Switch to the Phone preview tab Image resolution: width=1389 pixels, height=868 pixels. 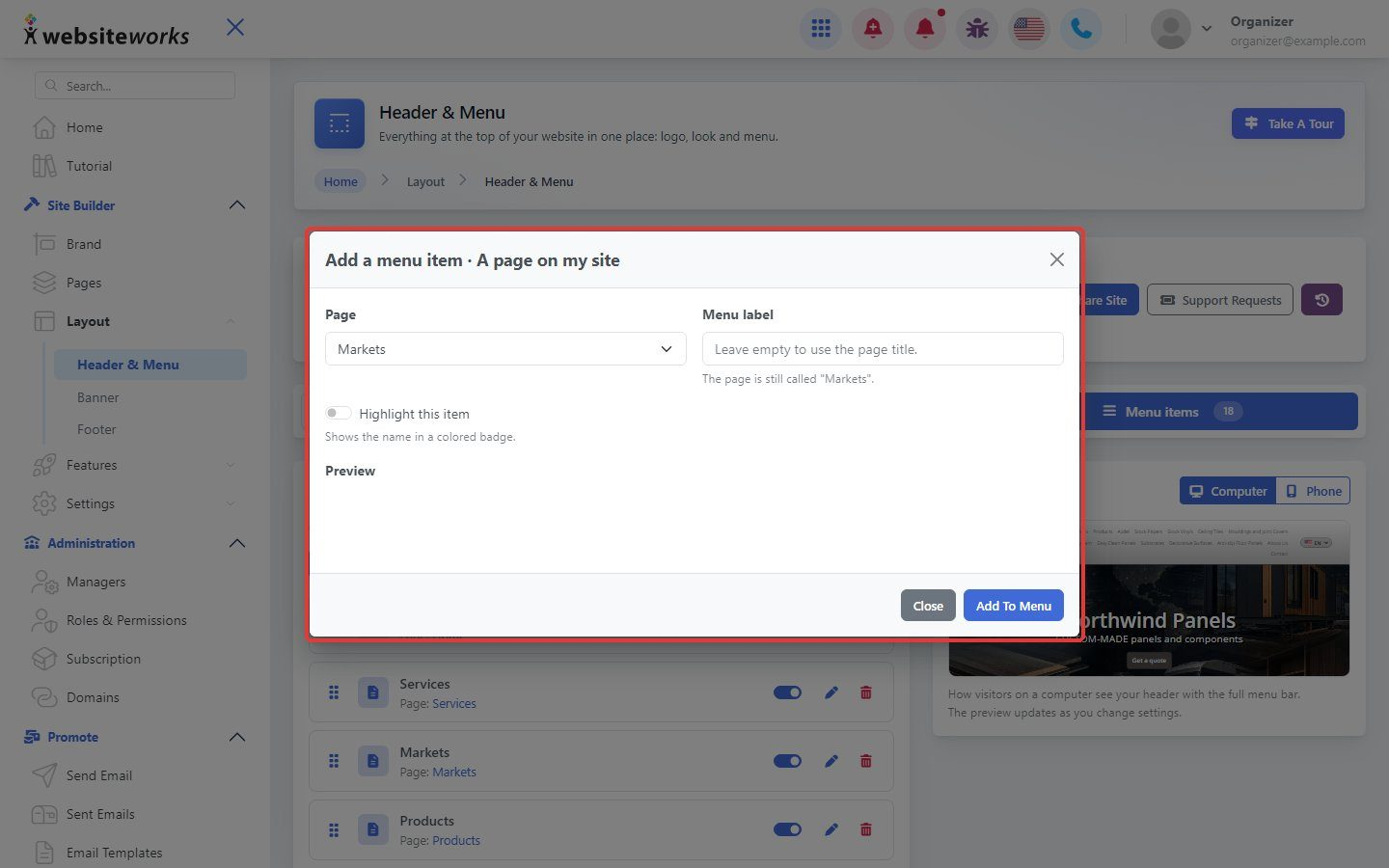[x=1313, y=491]
